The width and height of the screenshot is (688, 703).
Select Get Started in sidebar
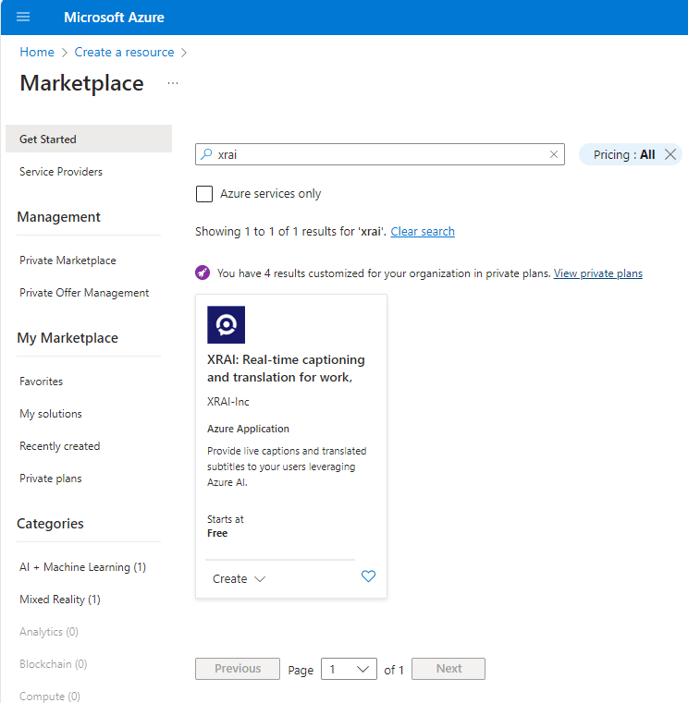tap(89, 139)
